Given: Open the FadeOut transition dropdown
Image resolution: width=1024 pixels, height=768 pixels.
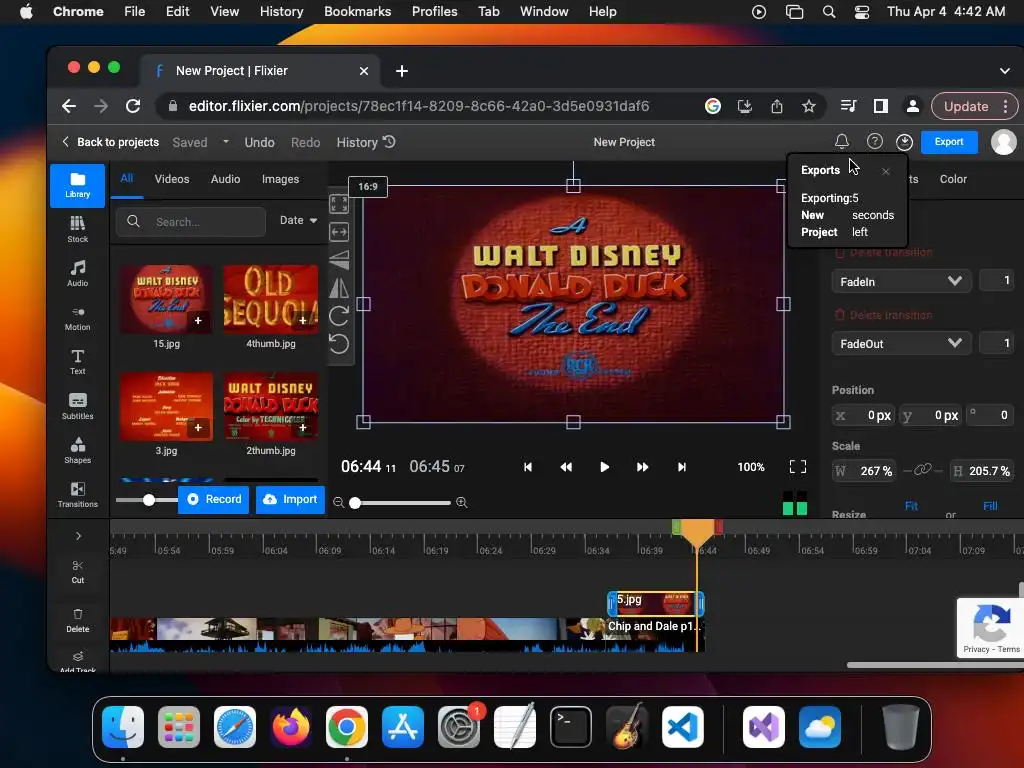Looking at the screenshot, I should coord(901,344).
